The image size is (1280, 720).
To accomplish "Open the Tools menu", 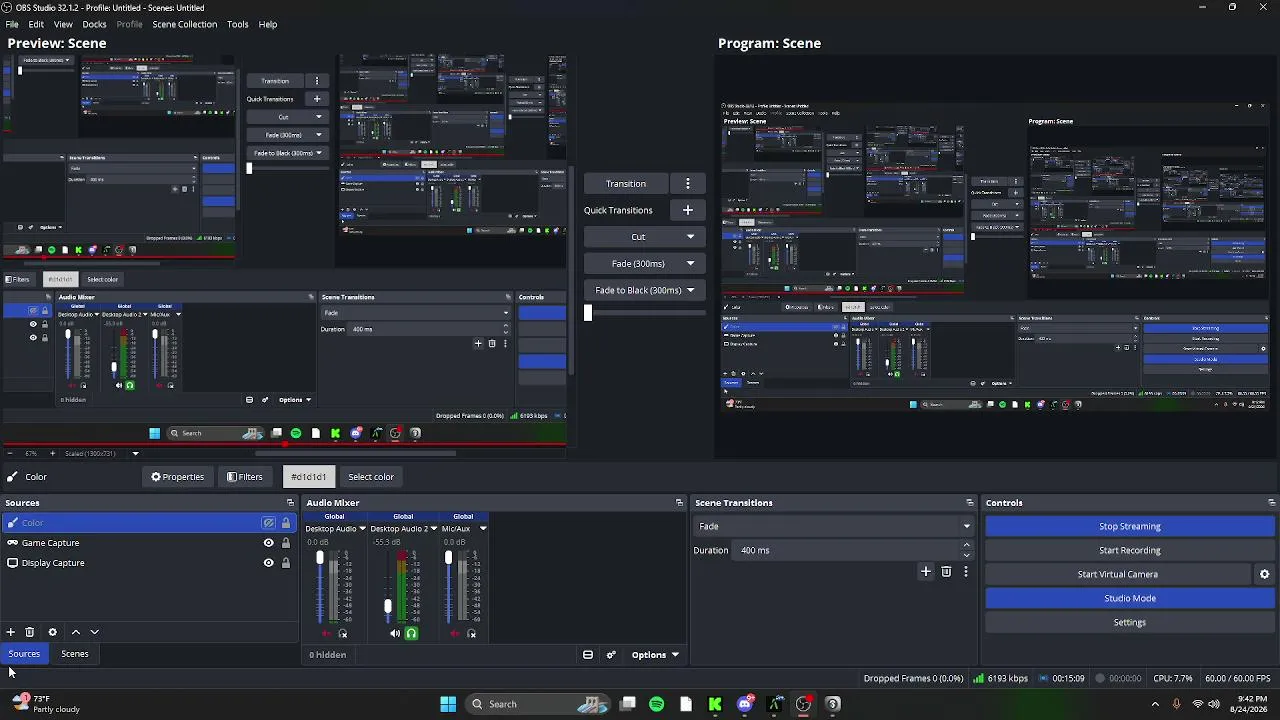I will pos(237,24).
